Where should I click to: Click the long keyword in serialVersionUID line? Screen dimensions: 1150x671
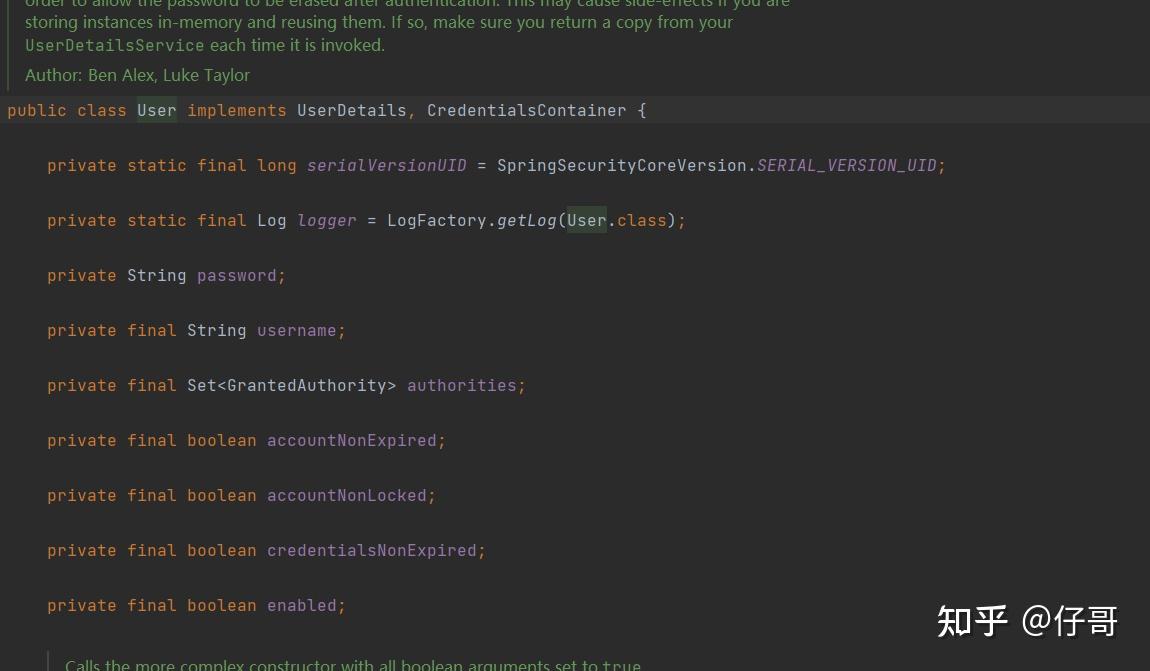tap(276, 165)
